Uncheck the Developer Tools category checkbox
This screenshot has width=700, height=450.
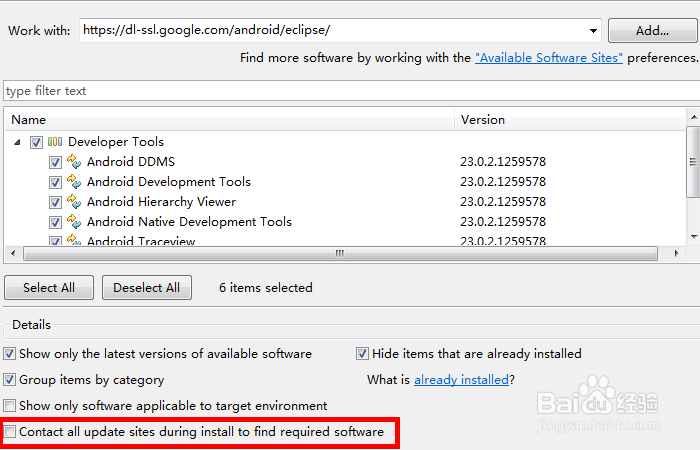tap(37, 142)
